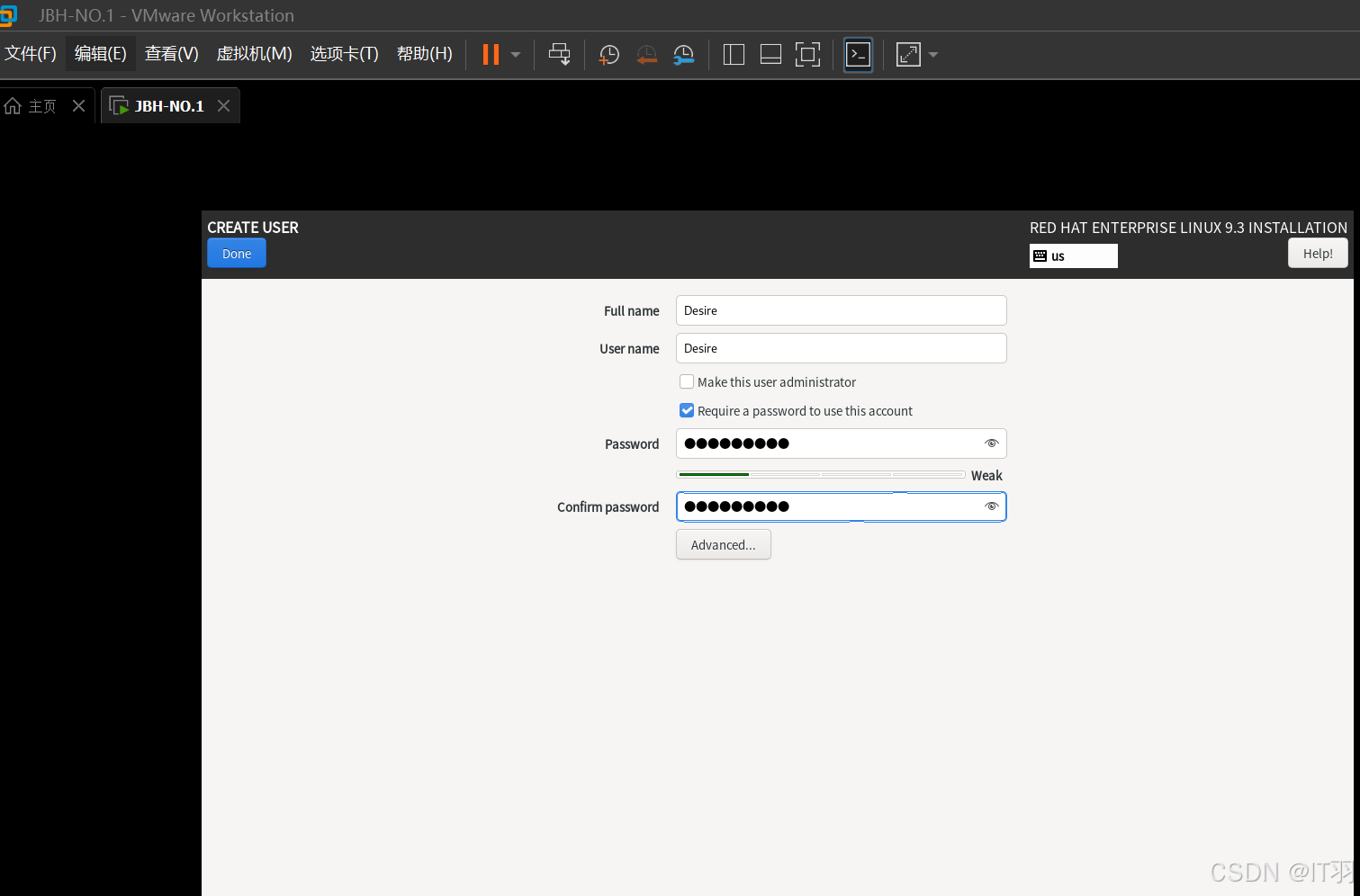Close the 主页 tab
This screenshot has width=1360, height=896.
pyautogui.click(x=78, y=106)
